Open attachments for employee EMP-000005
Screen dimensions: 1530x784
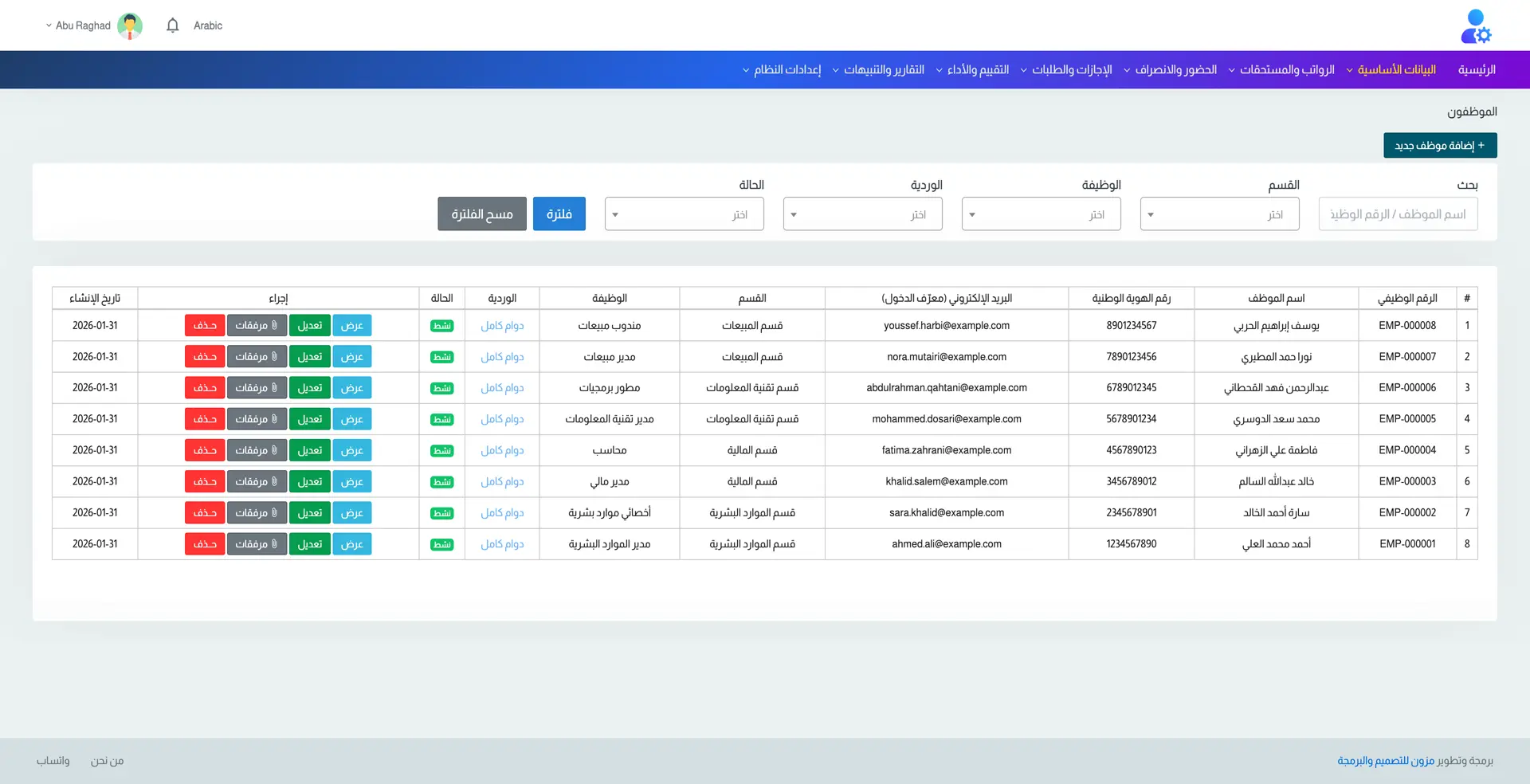[256, 419]
